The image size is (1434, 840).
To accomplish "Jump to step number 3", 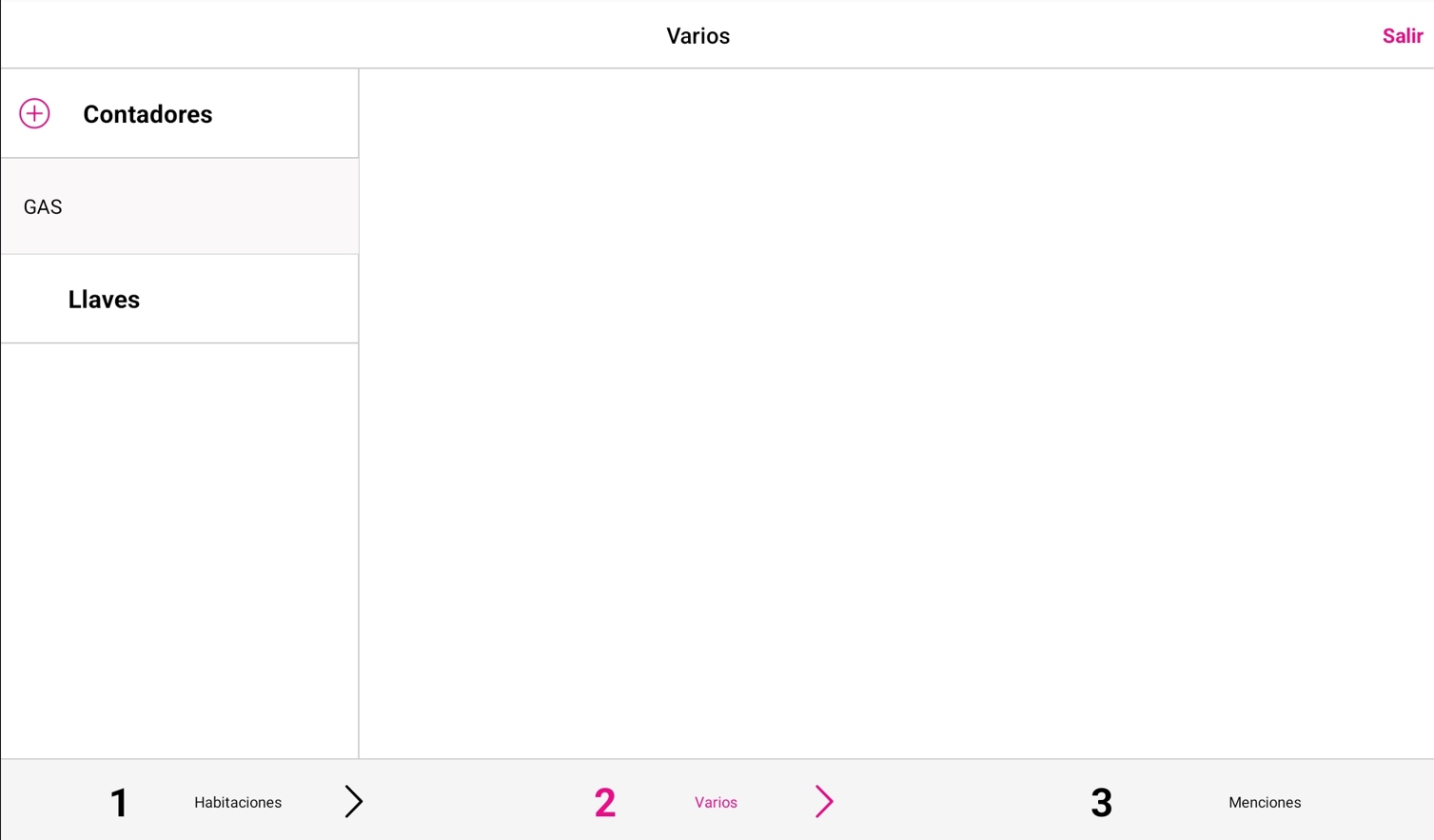I will tap(1101, 802).
